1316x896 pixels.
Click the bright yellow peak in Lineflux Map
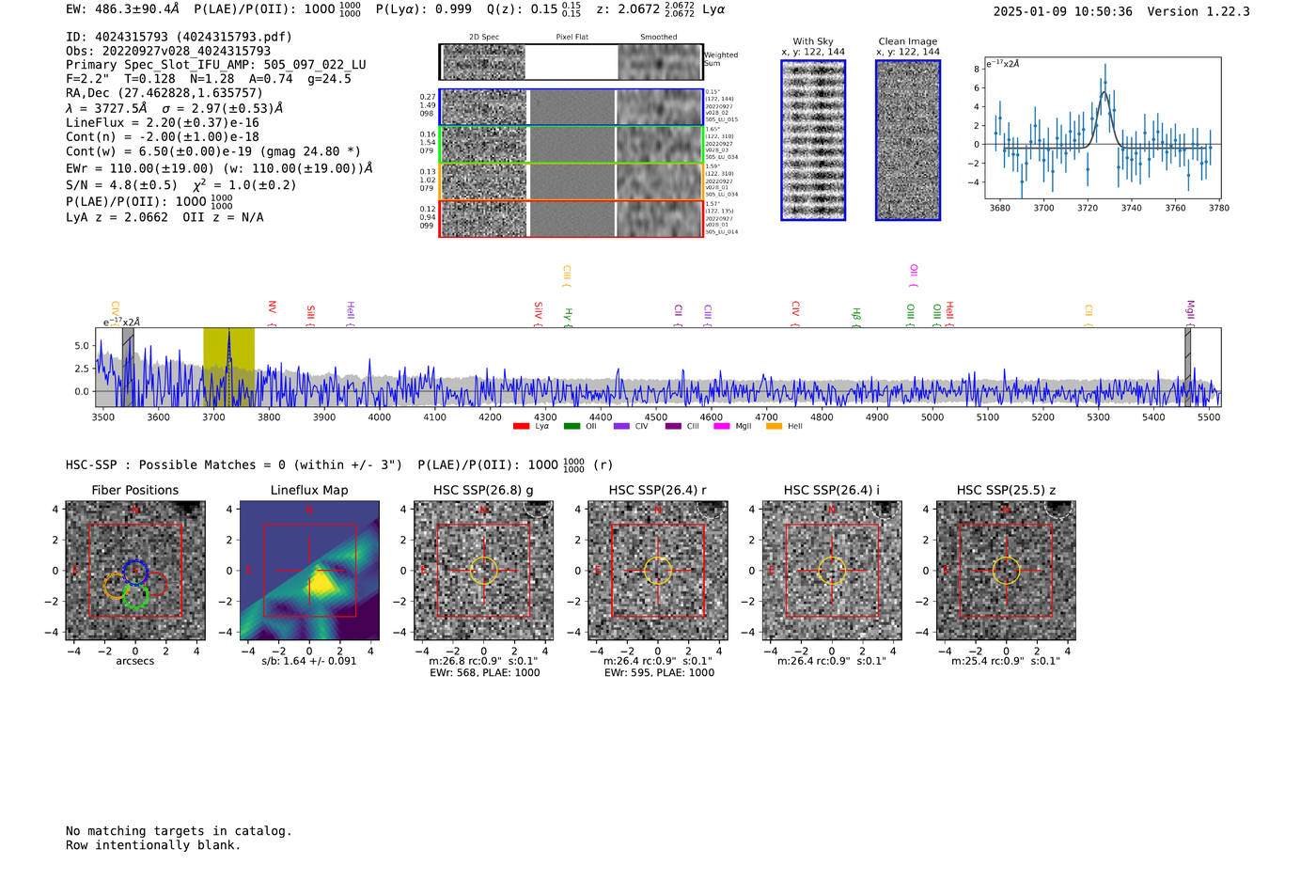pos(322,582)
